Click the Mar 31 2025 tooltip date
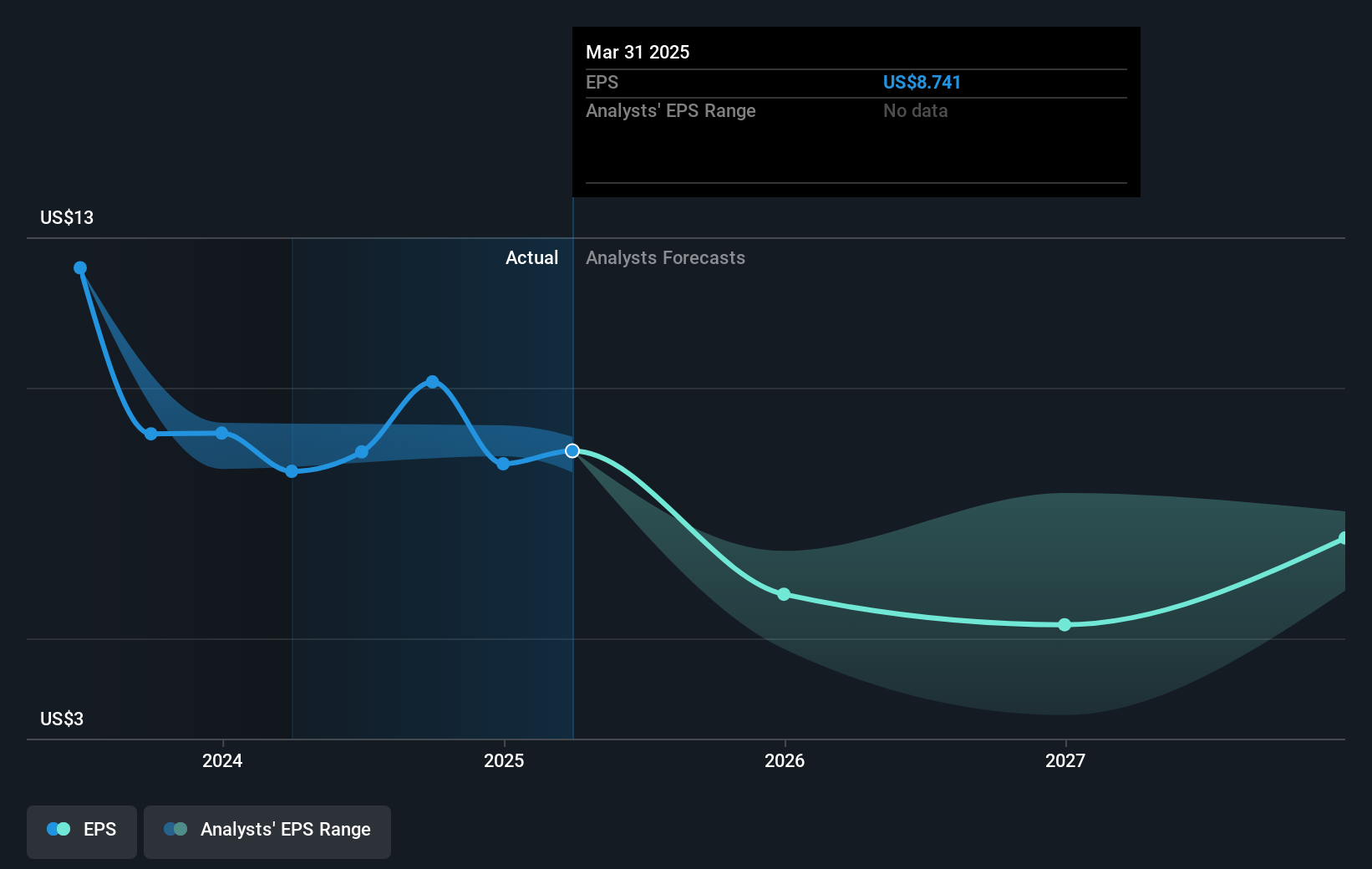 [x=638, y=52]
